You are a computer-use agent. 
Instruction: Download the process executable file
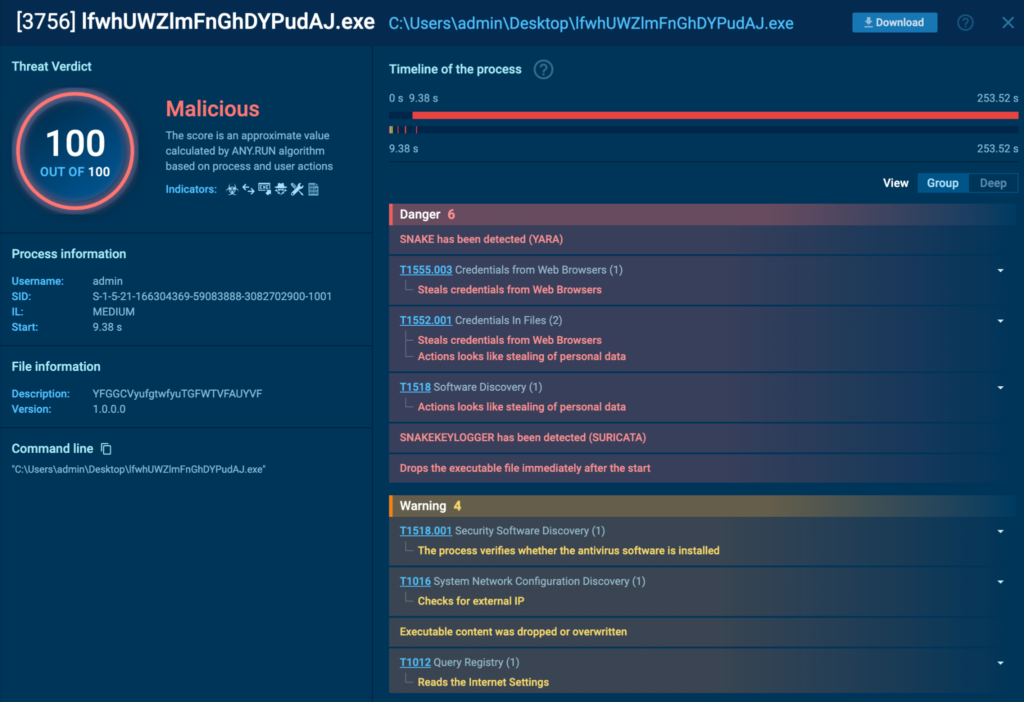894,22
